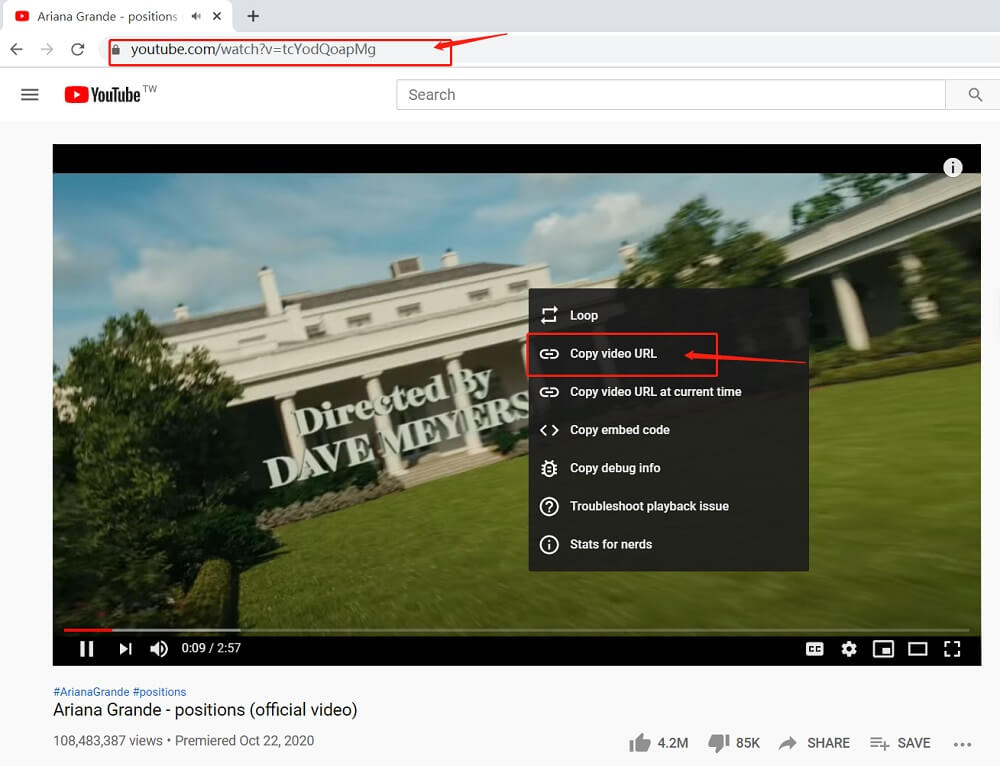This screenshot has height=766, width=1000.
Task: Click into the YouTube Search field
Action: coord(670,94)
